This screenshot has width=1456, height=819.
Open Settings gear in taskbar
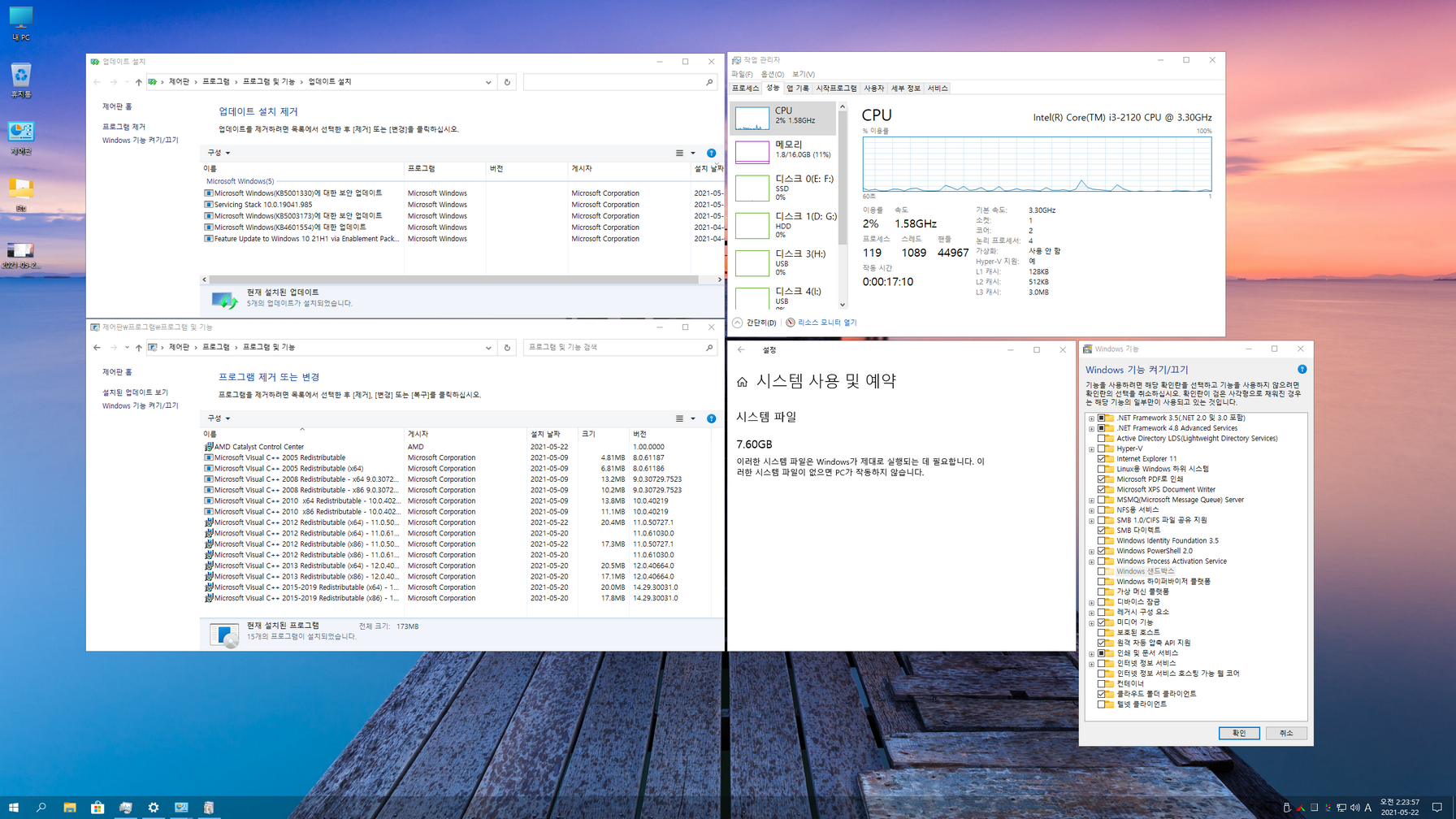(154, 808)
